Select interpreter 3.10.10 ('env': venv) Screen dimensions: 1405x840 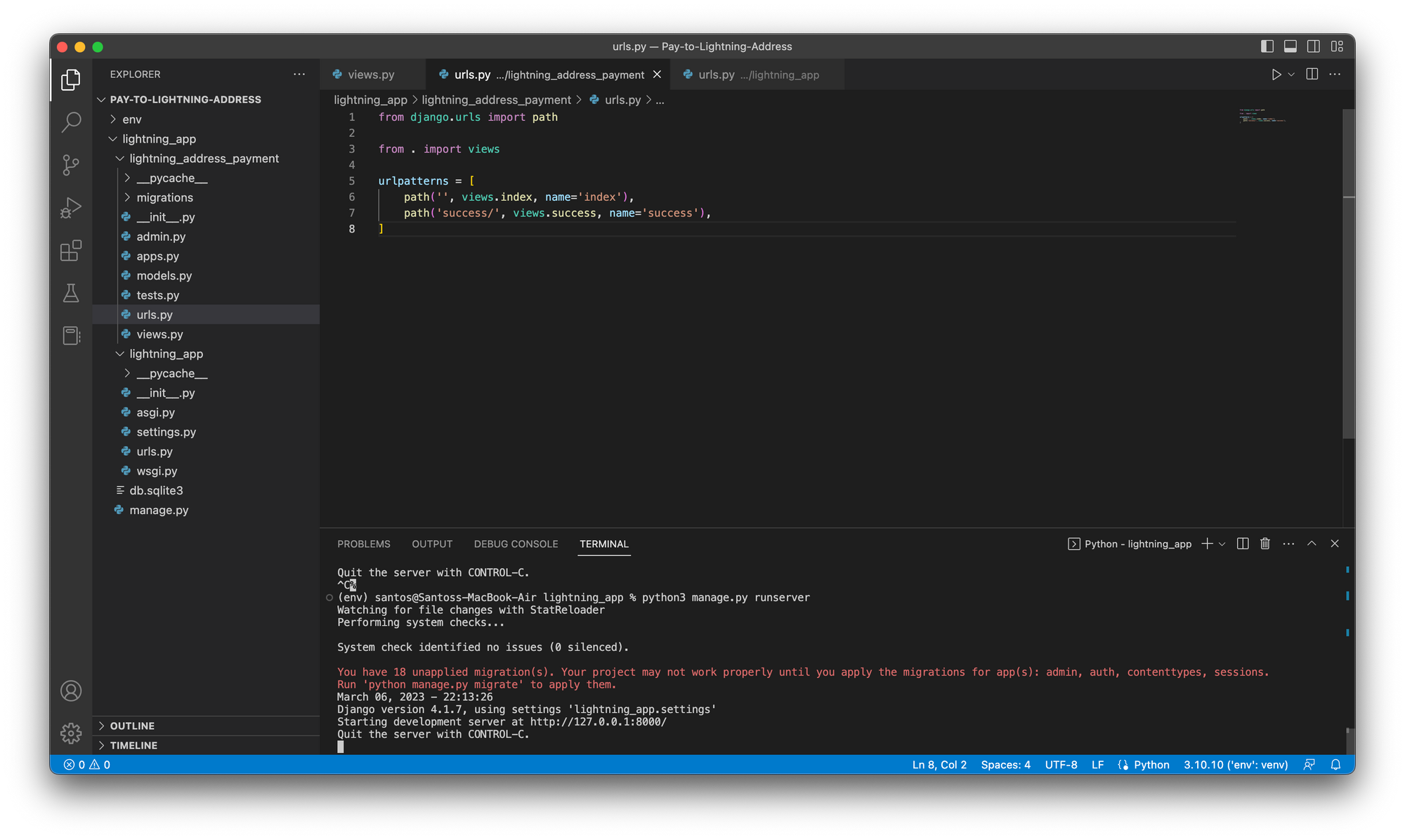coord(1236,765)
